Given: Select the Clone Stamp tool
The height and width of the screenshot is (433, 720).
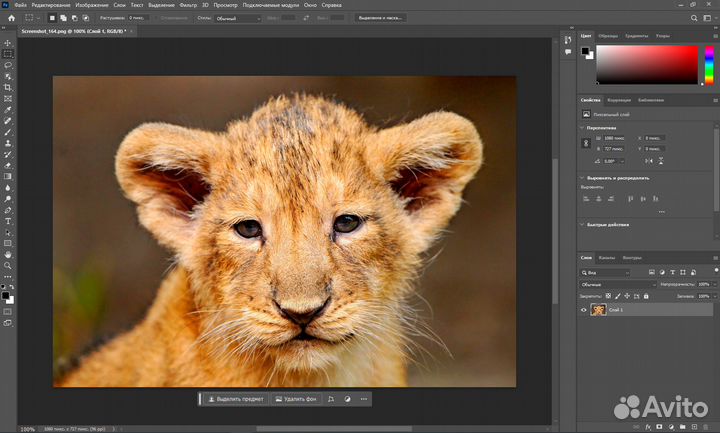Looking at the screenshot, I should tap(8, 143).
